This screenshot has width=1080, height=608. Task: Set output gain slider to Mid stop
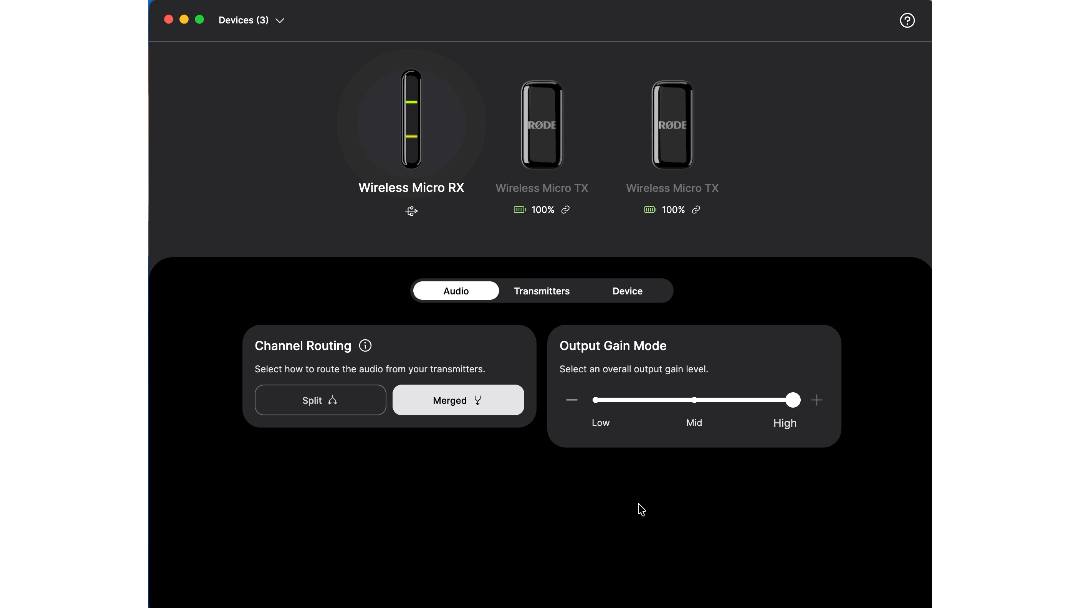(694, 400)
